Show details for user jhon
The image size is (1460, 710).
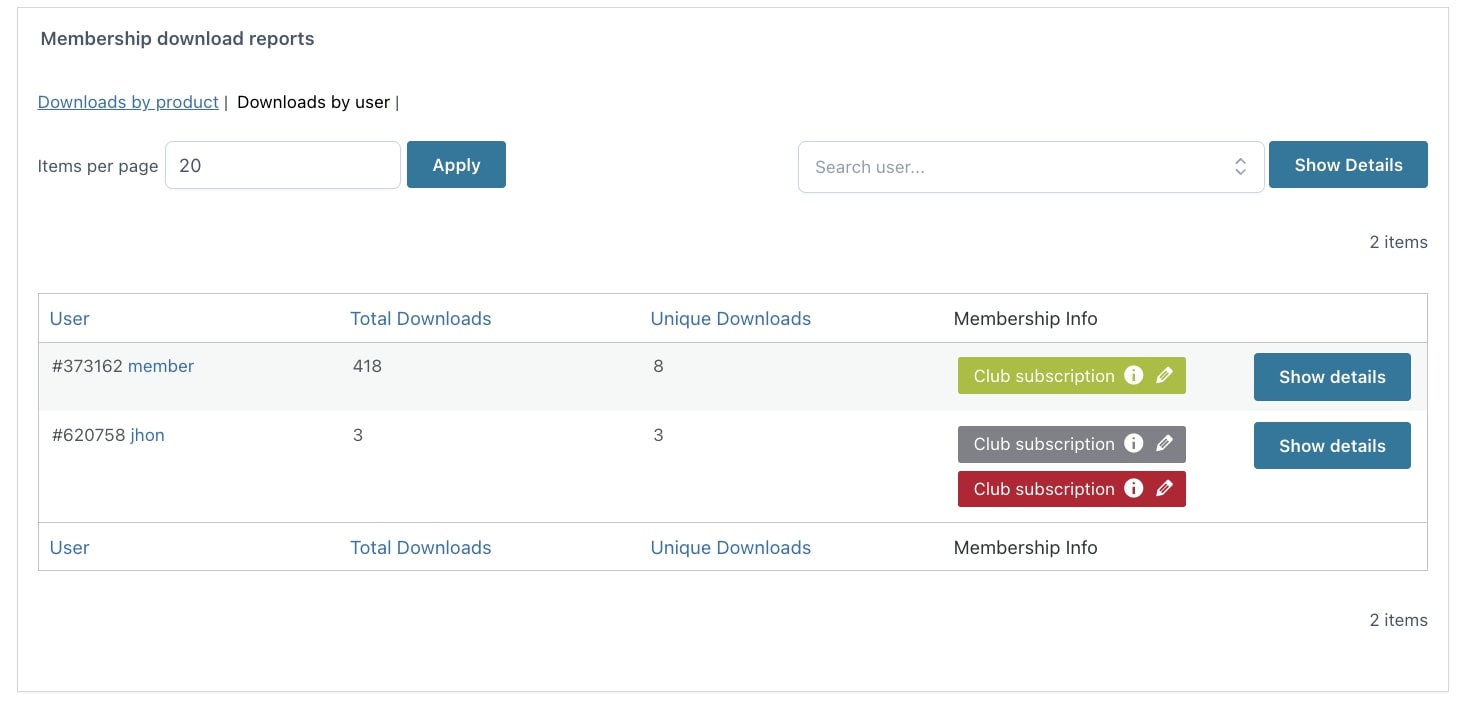(1331, 446)
